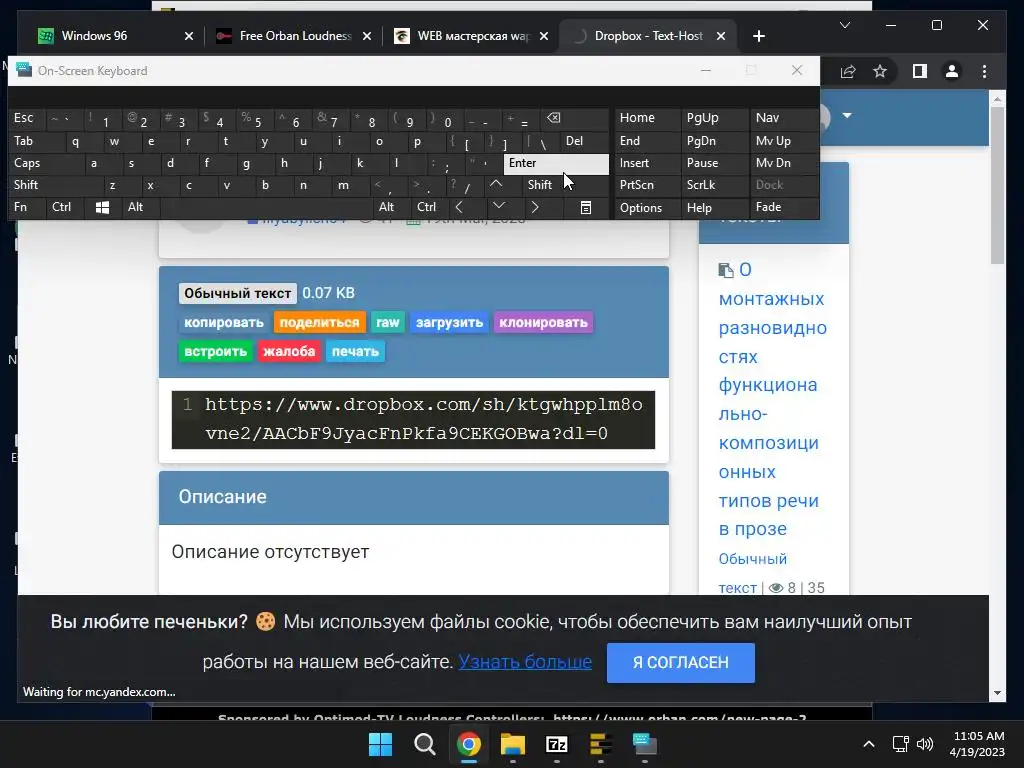Open a new Chrome tab
Screen dimensions: 1024x768
click(758, 36)
